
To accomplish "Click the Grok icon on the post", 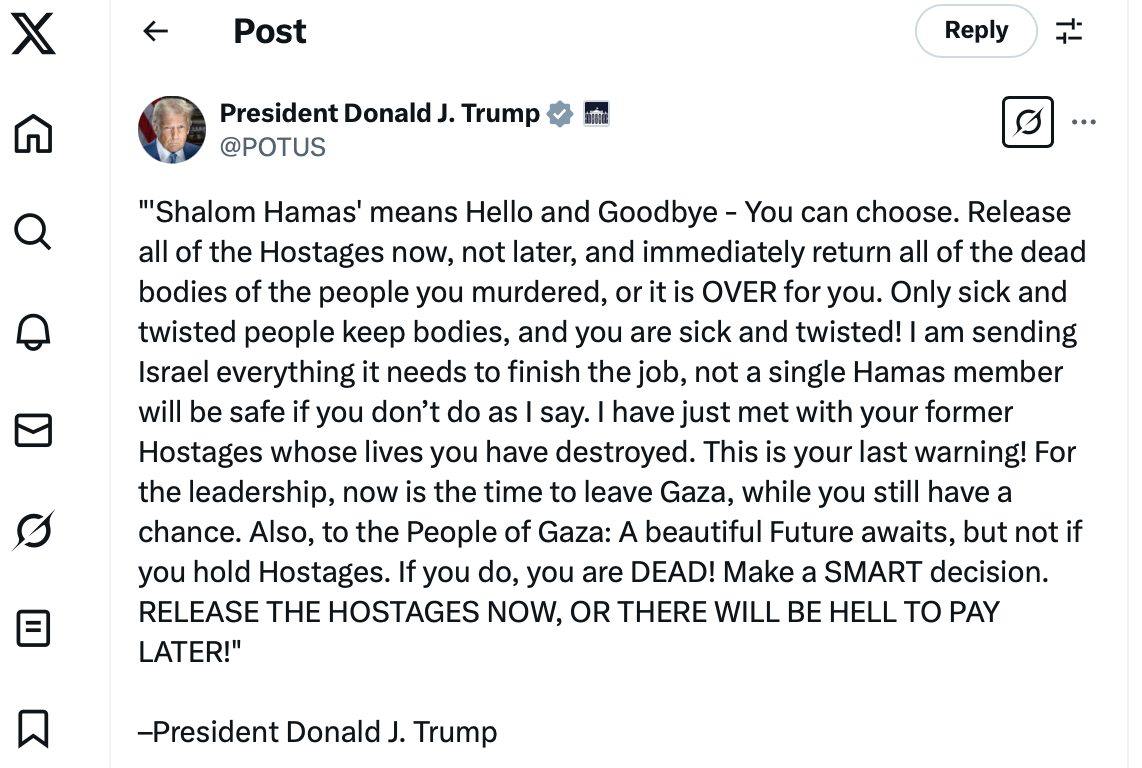I will (1028, 122).
